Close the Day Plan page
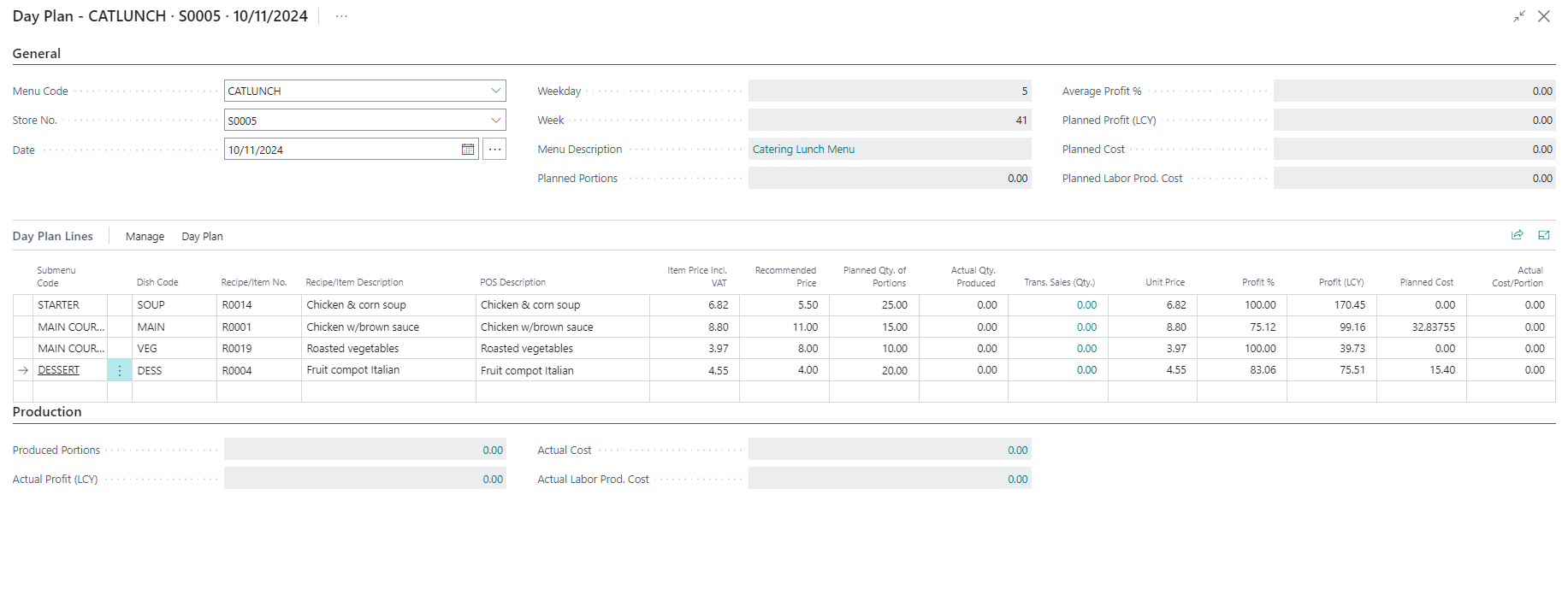Viewport: 1568px width, 589px height. point(1544,16)
